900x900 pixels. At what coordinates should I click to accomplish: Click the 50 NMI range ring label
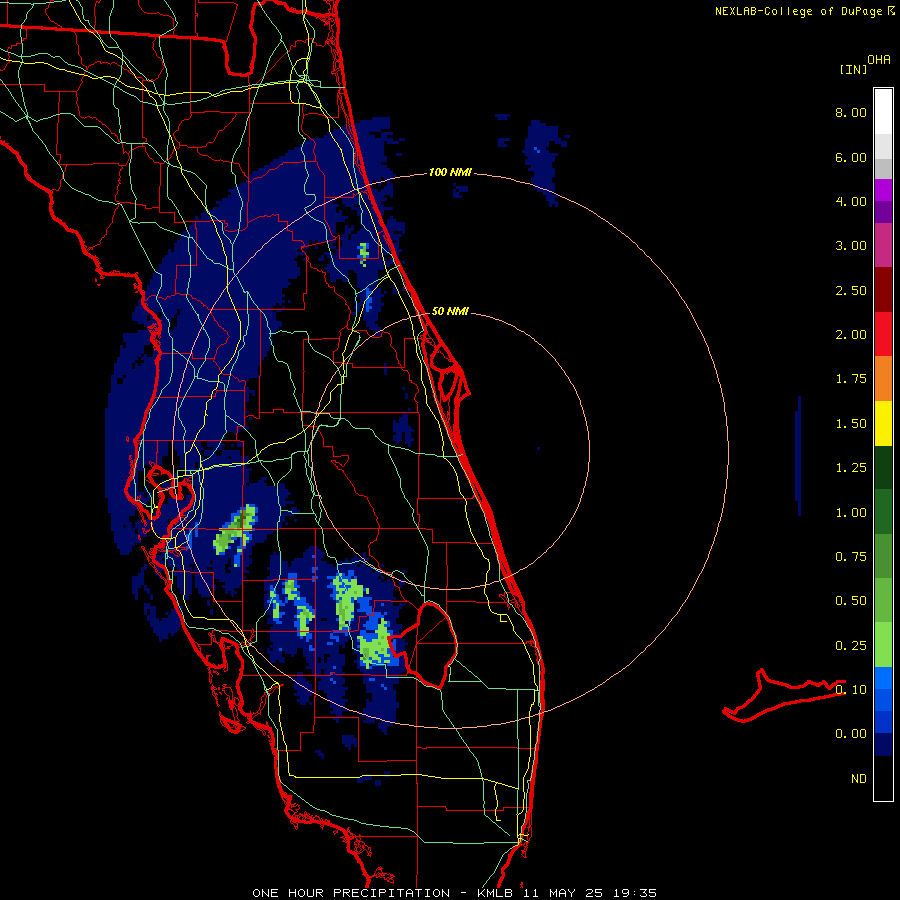tap(450, 311)
